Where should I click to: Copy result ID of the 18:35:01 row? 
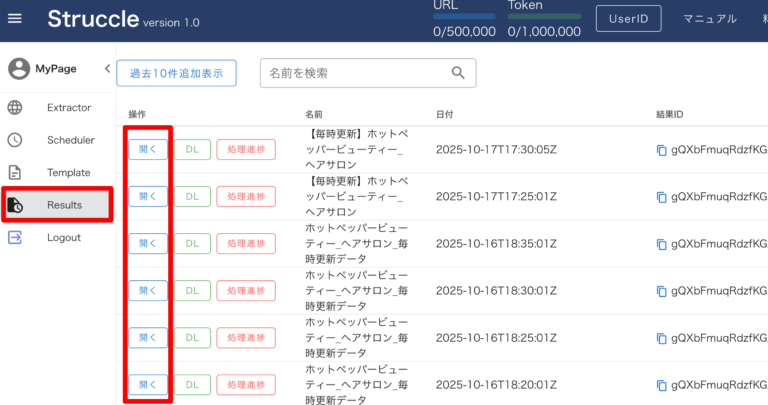coord(661,243)
